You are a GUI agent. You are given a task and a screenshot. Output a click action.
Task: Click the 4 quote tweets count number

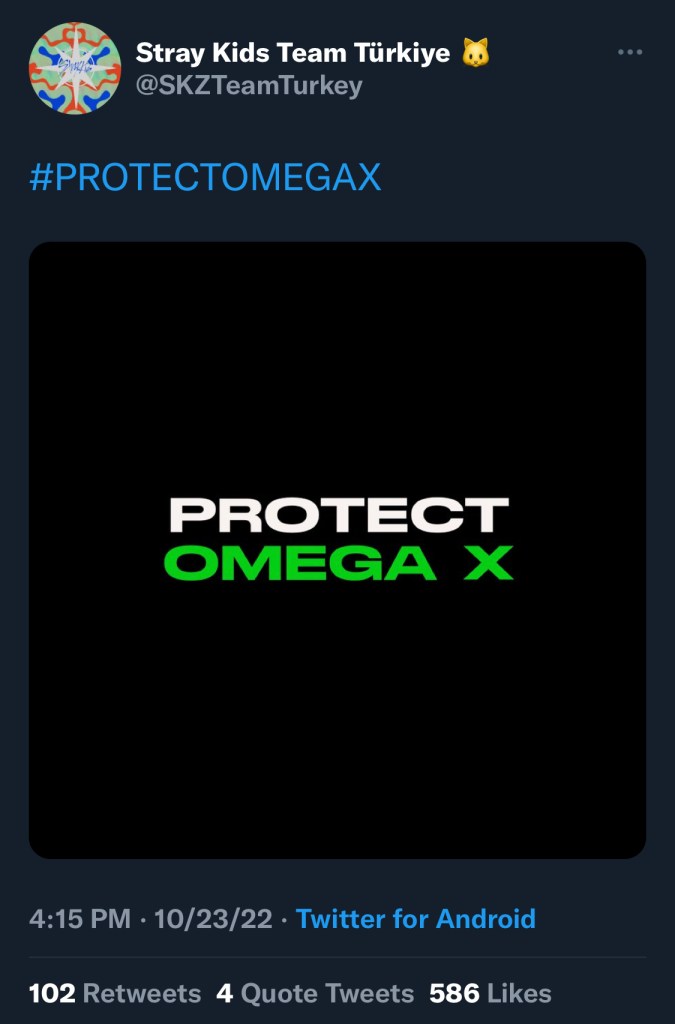pyautogui.click(x=225, y=993)
